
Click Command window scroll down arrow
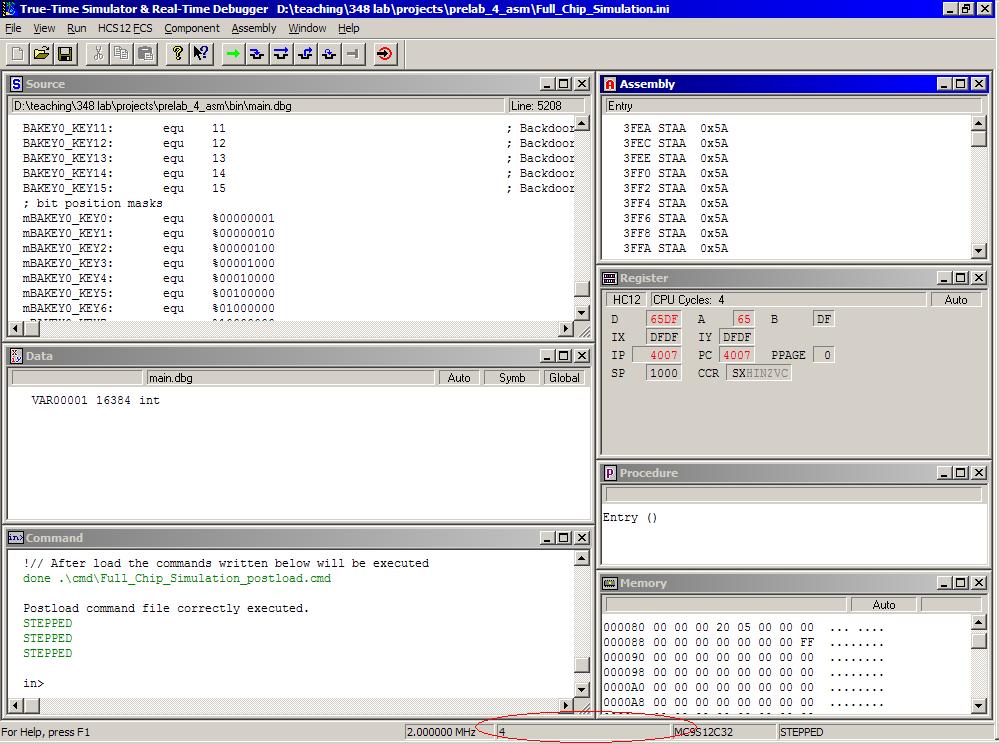coord(582,689)
